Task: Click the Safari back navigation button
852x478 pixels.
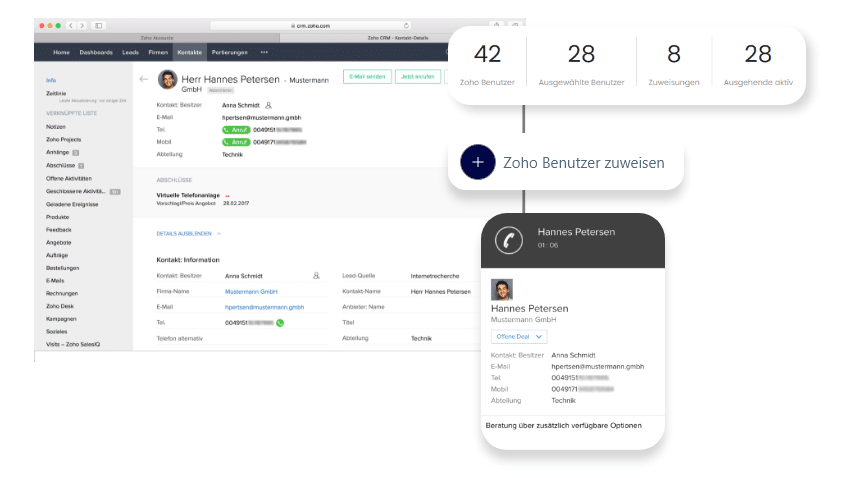Action: [x=71, y=26]
